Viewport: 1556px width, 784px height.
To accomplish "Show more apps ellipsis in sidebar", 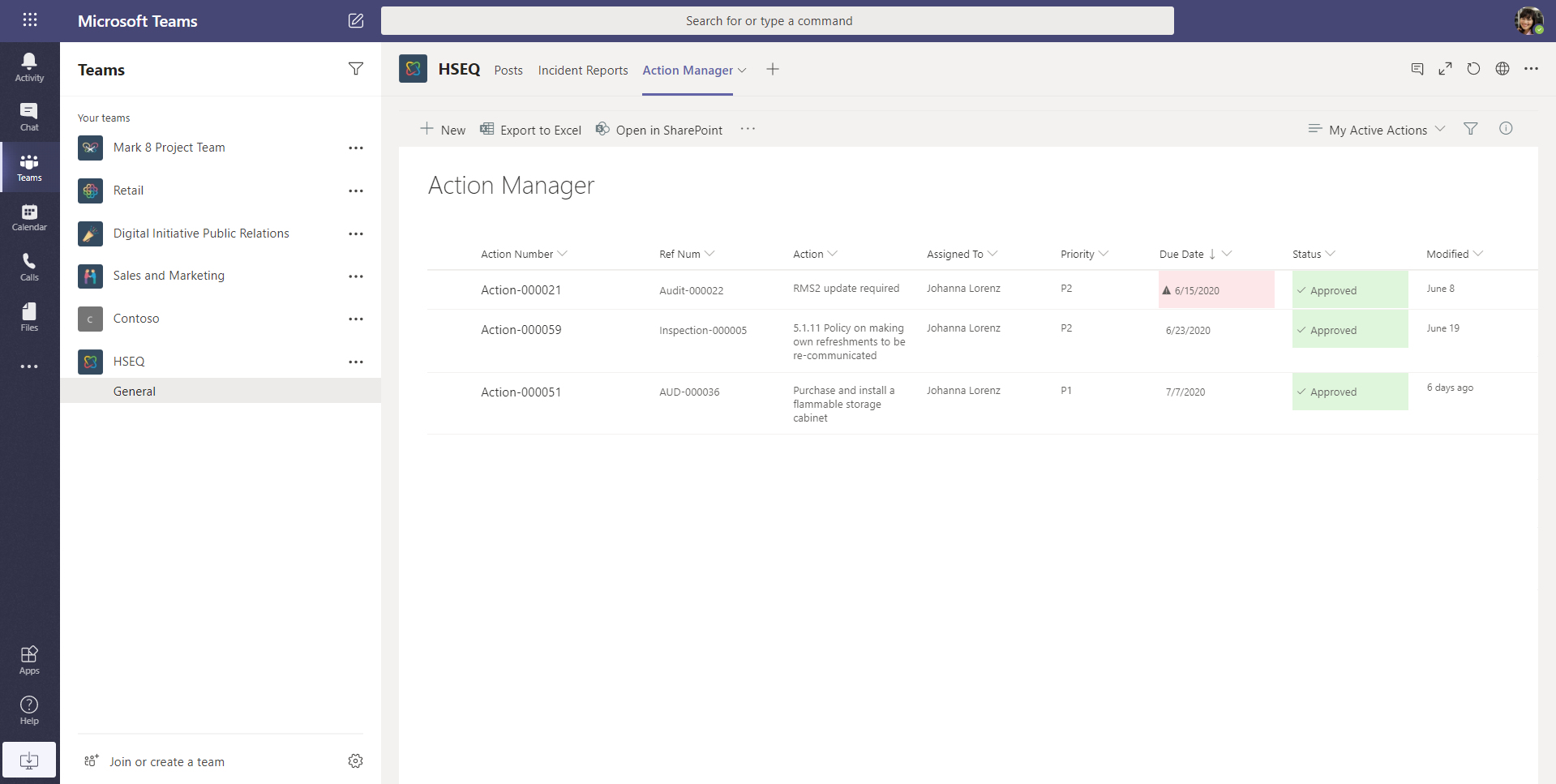I will (29, 366).
